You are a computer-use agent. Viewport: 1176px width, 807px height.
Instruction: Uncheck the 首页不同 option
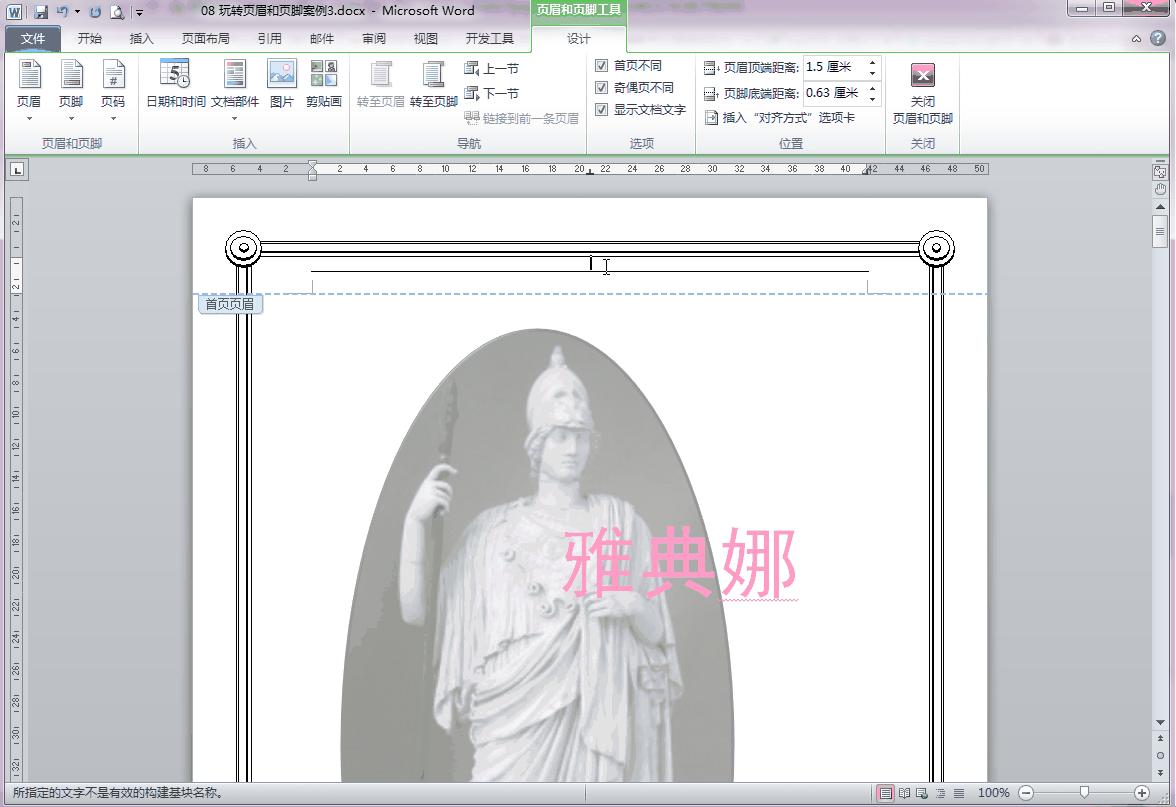[x=602, y=67]
